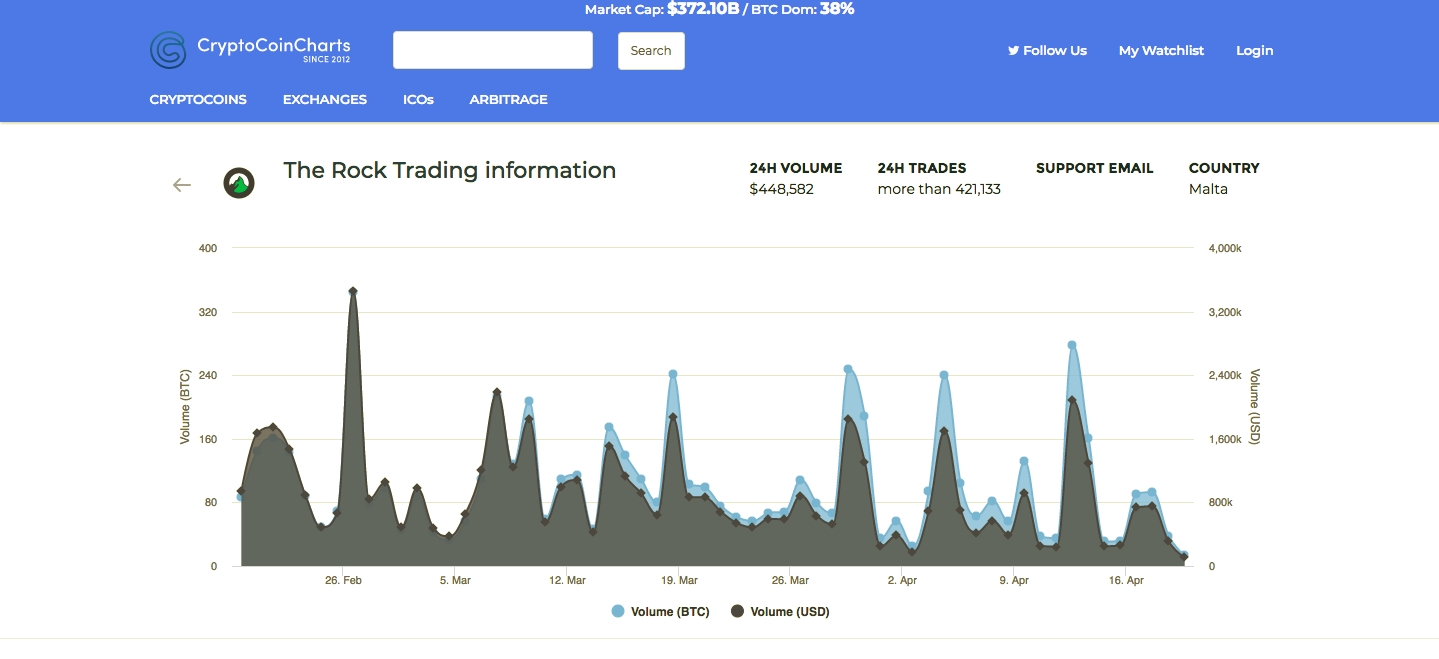Open the EXCHANGES menu
Screen dimensions: 1439x659
tap(325, 100)
